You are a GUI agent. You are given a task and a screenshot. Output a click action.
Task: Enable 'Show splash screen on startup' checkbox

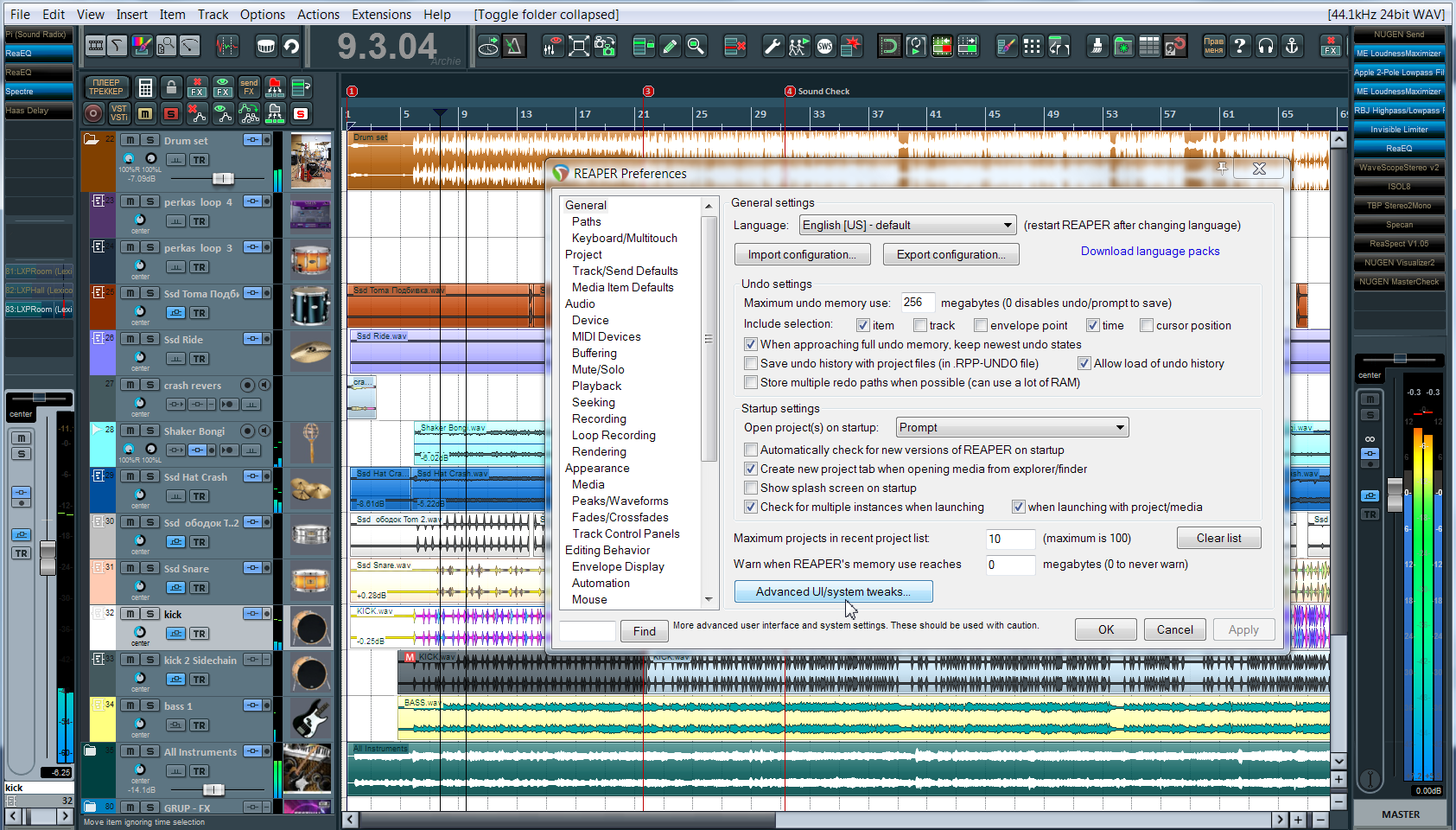coord(751,488)
